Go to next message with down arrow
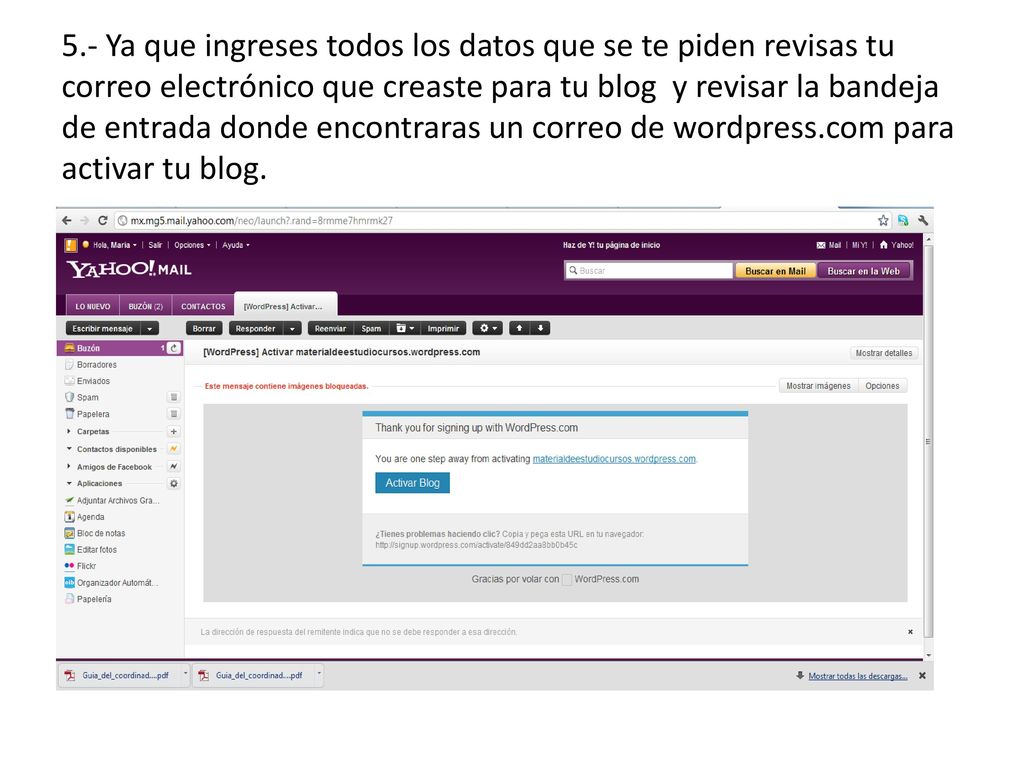 point(540,328)
